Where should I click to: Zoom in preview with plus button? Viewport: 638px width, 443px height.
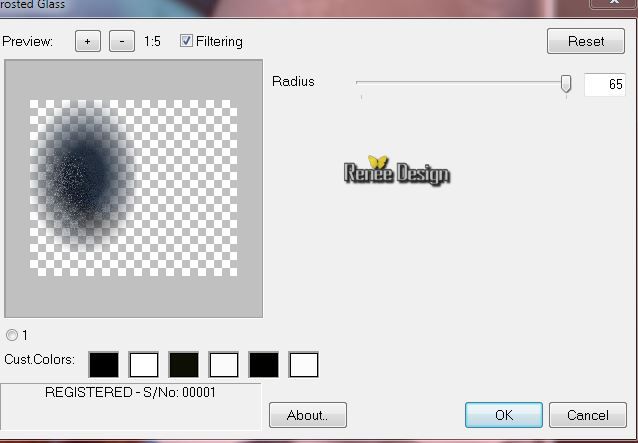87,41
